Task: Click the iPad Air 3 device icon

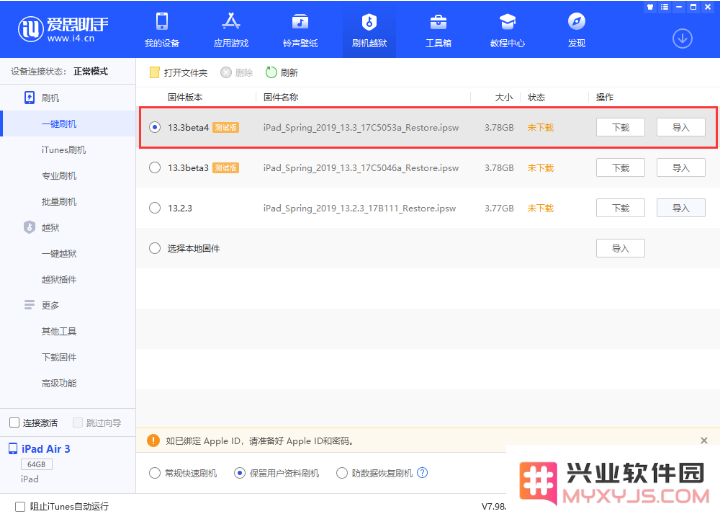Action: [13, 449]
